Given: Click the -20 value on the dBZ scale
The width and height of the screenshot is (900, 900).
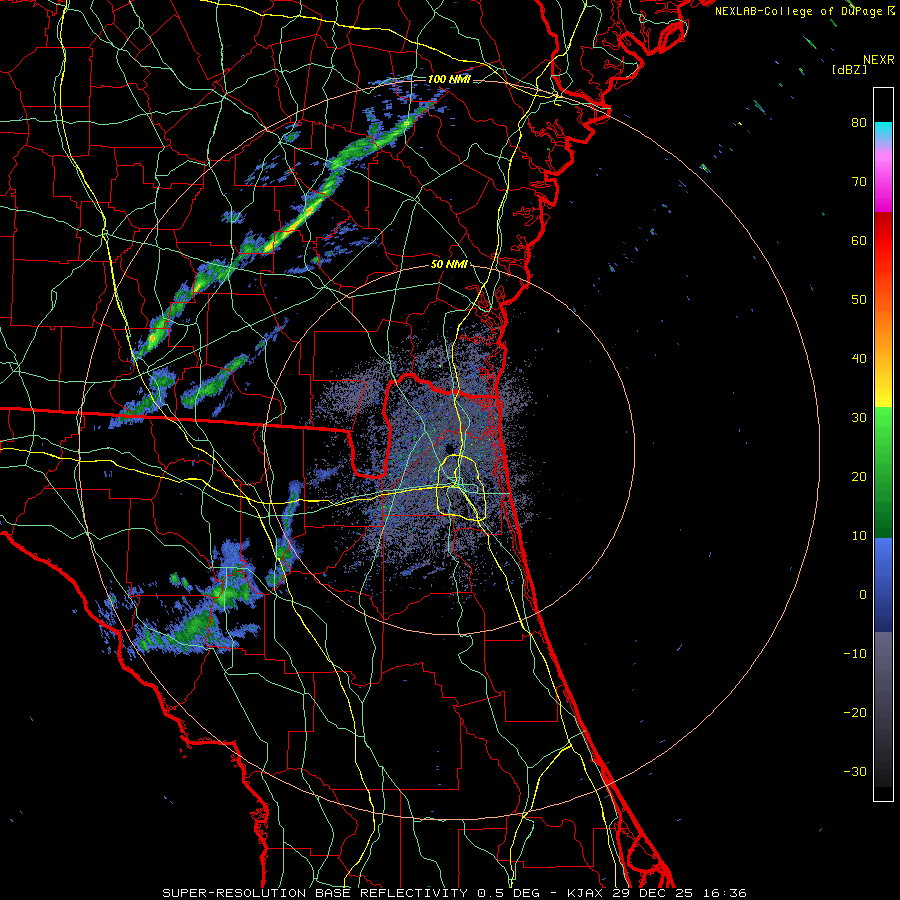Looking at the screenshot, I should pyautogui.click(x=855, y=712).
